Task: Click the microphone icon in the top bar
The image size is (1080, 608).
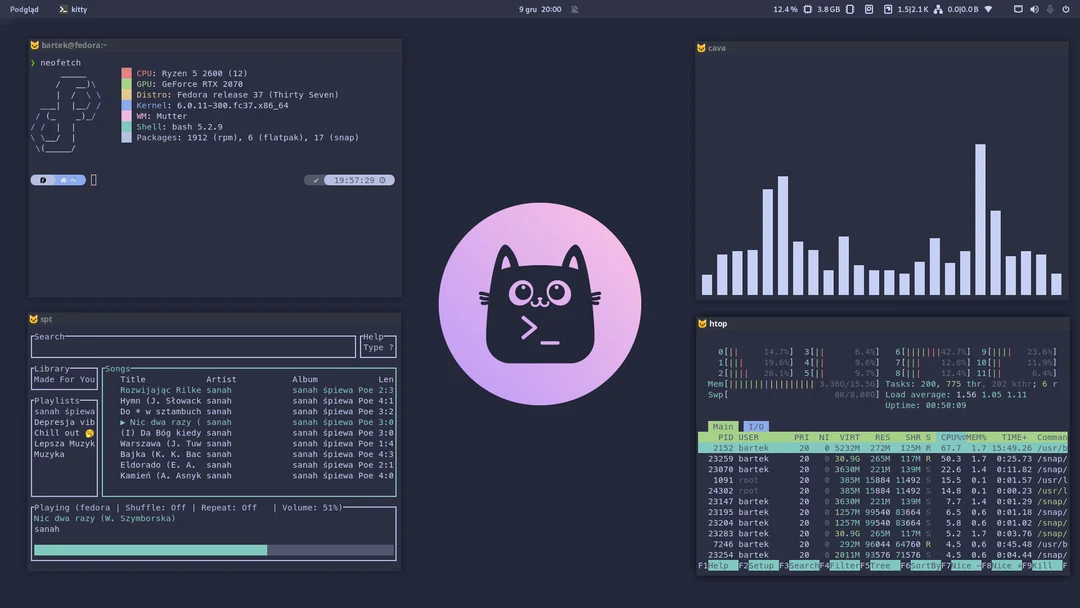Action: click(x=1049, y=9)
